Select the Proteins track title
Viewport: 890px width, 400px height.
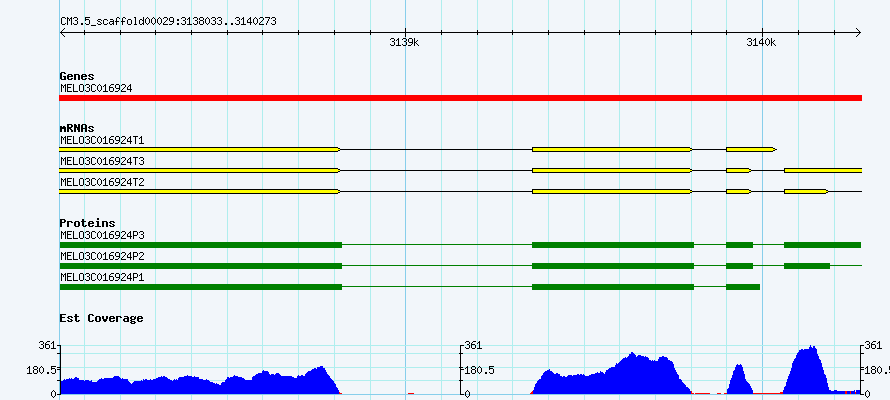[87, 224]
